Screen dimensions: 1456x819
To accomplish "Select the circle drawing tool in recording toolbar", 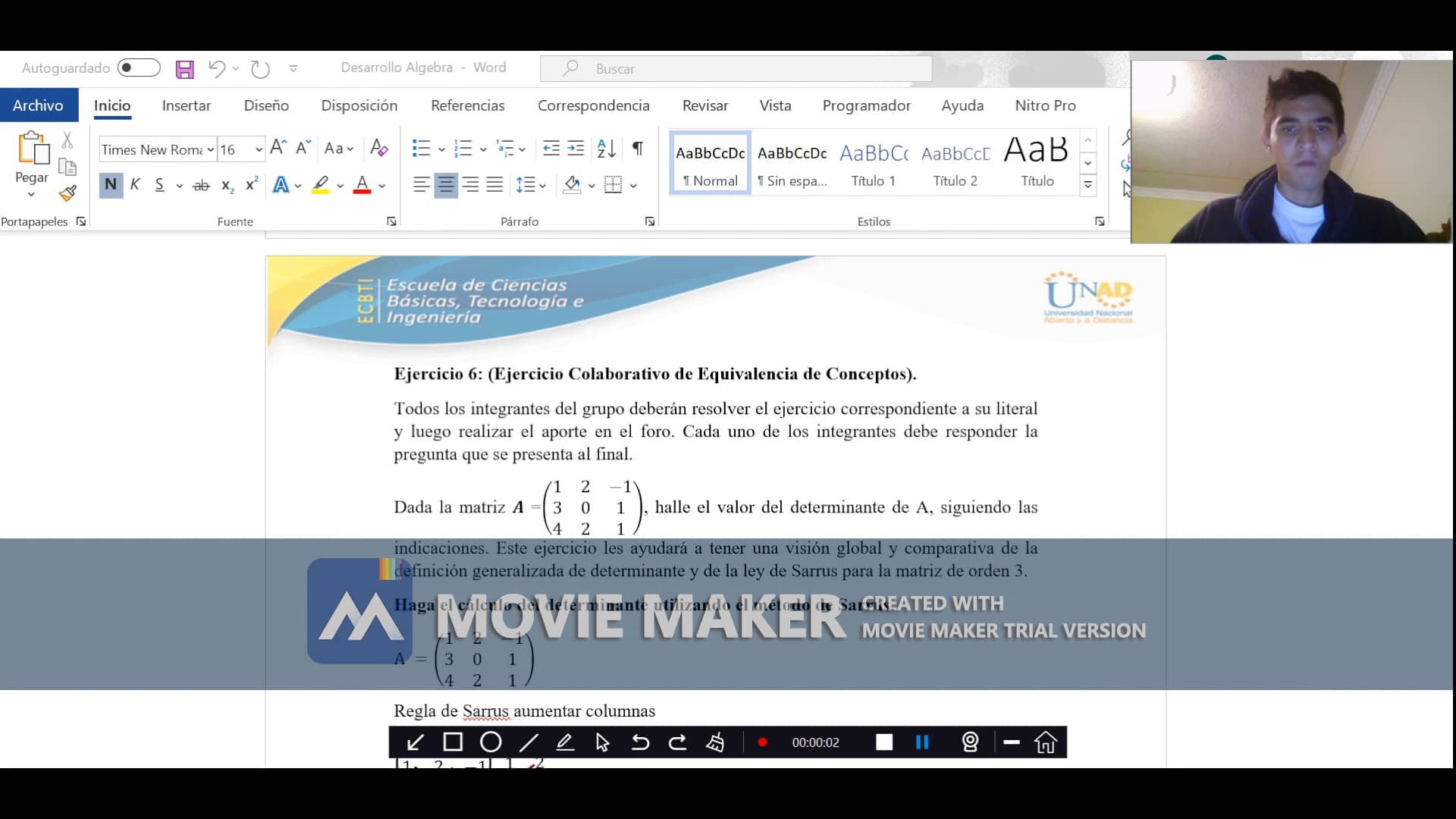I will pos(490,742).
